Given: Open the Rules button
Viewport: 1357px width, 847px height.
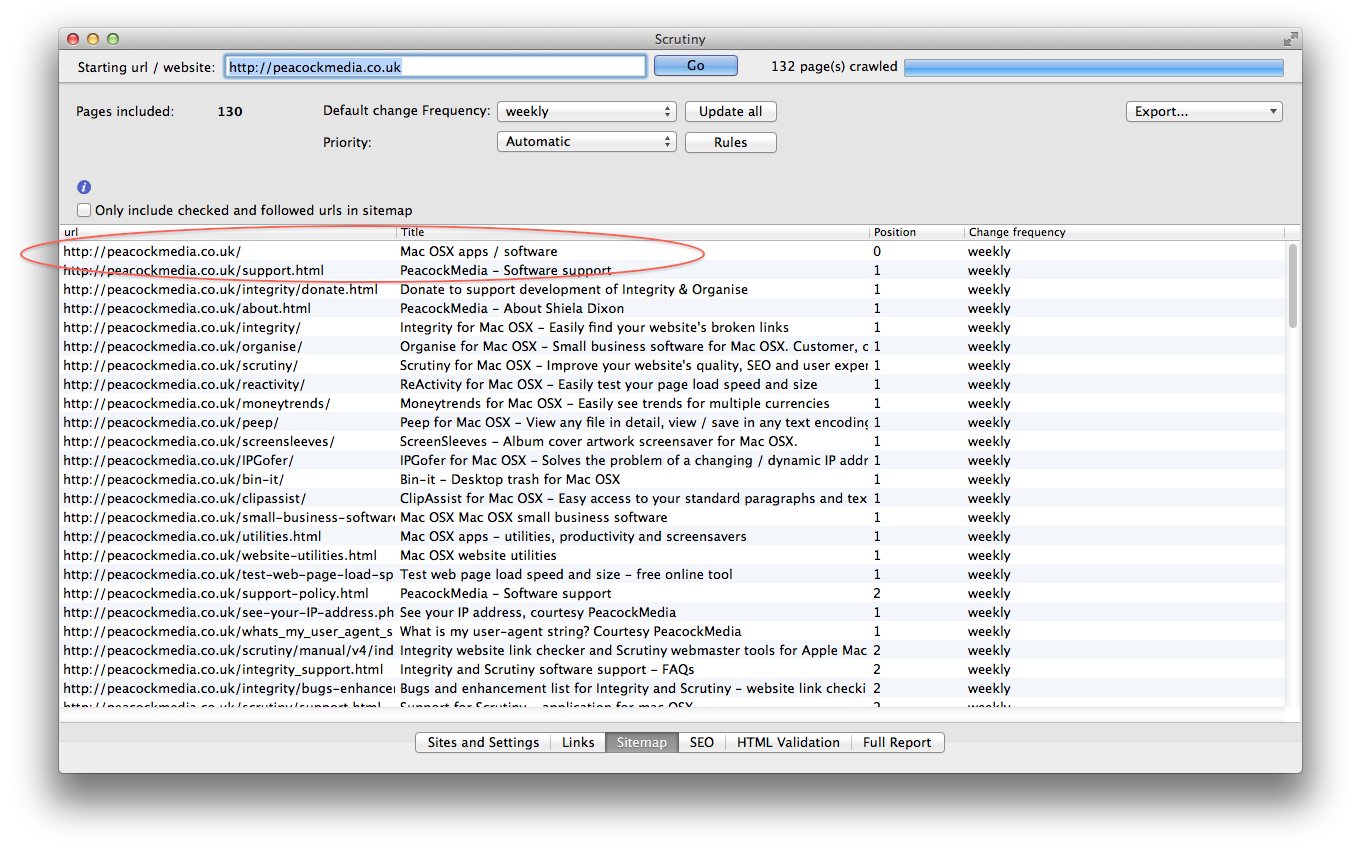Looking at the screenshot, I should pyautogui.click(x=730, y=142).
